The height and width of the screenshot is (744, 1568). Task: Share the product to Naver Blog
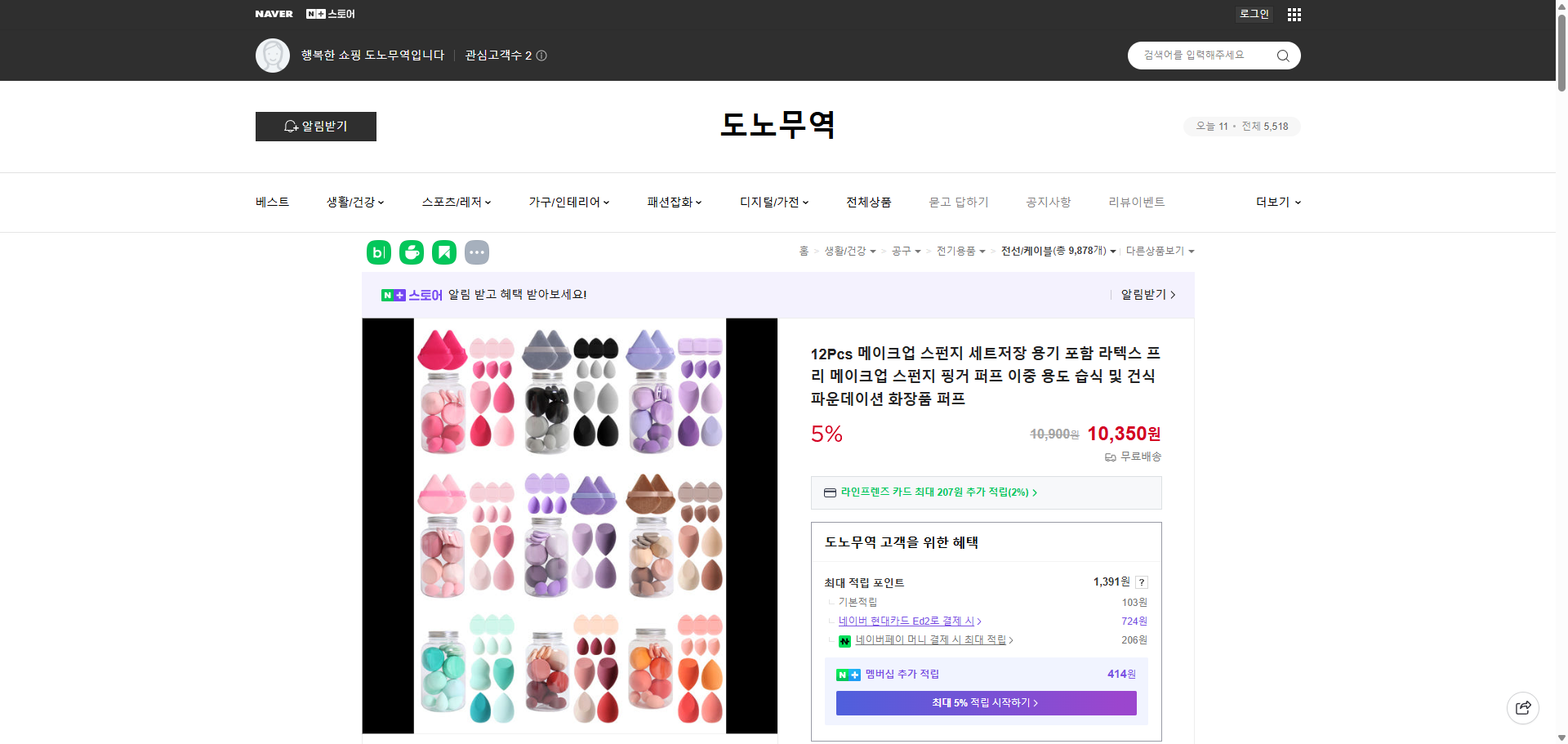point(378,252)
